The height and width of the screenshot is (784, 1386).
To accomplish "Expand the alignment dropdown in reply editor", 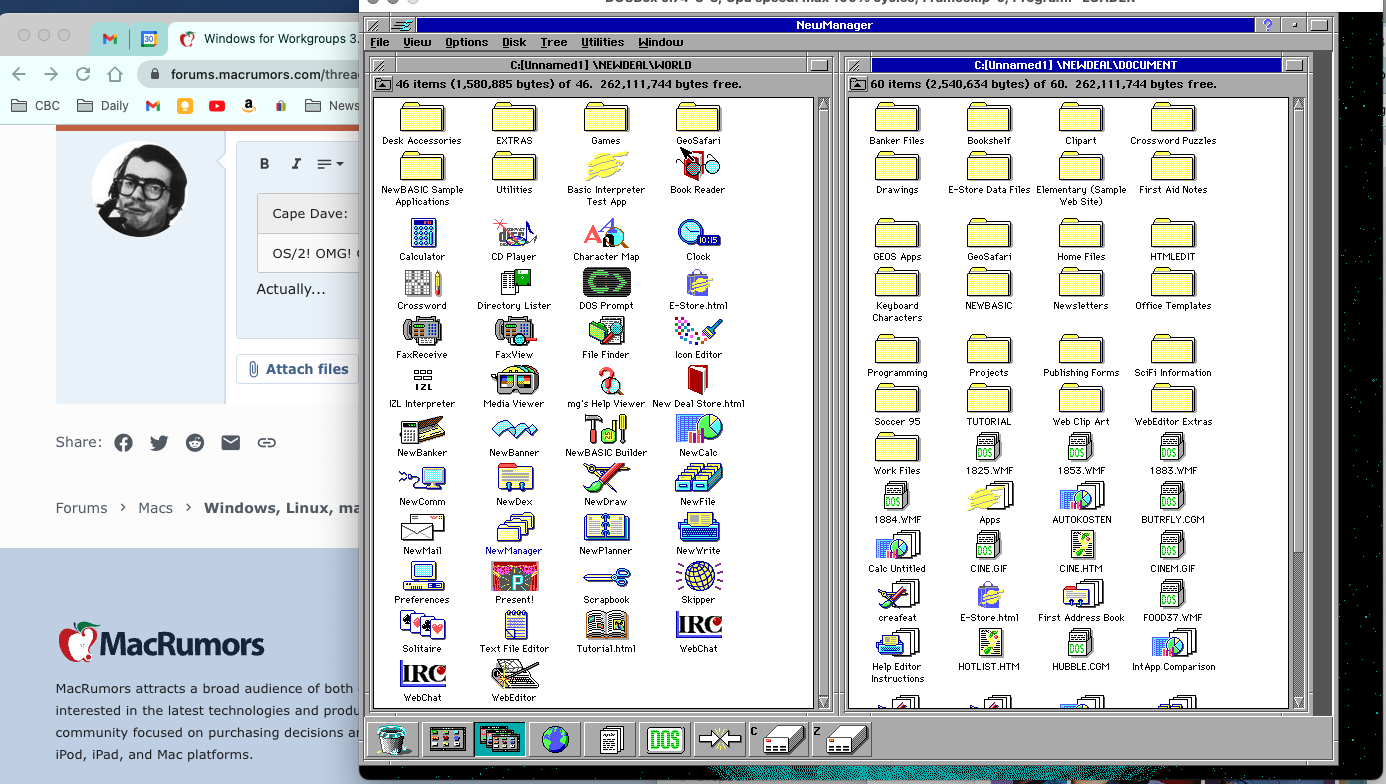I will tap(330, 164).
